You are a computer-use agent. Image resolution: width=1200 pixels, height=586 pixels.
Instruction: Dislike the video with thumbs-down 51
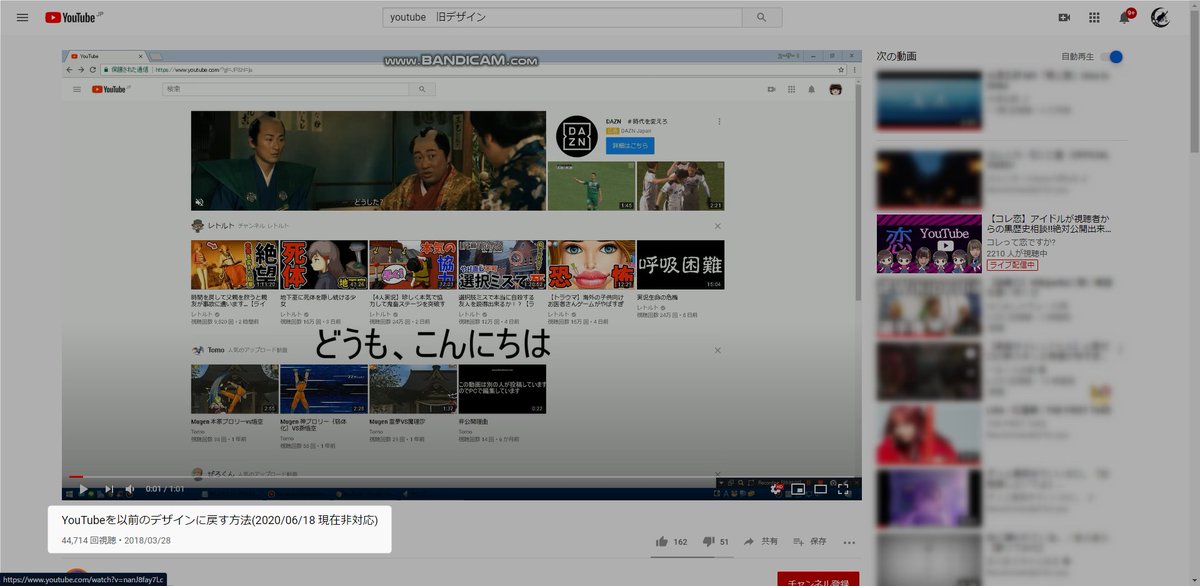pos(716,541)
